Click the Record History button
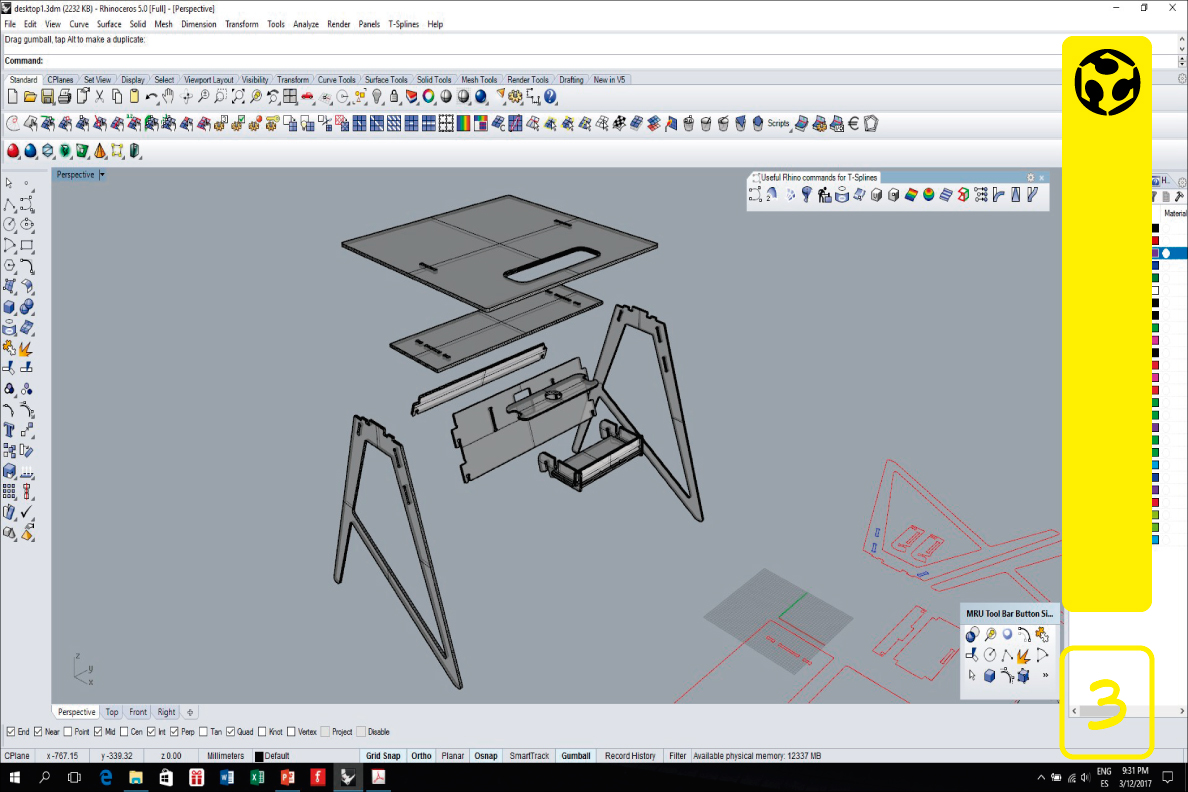The width and height of the screenshot is (1188, 792). (x=630, y=756)
